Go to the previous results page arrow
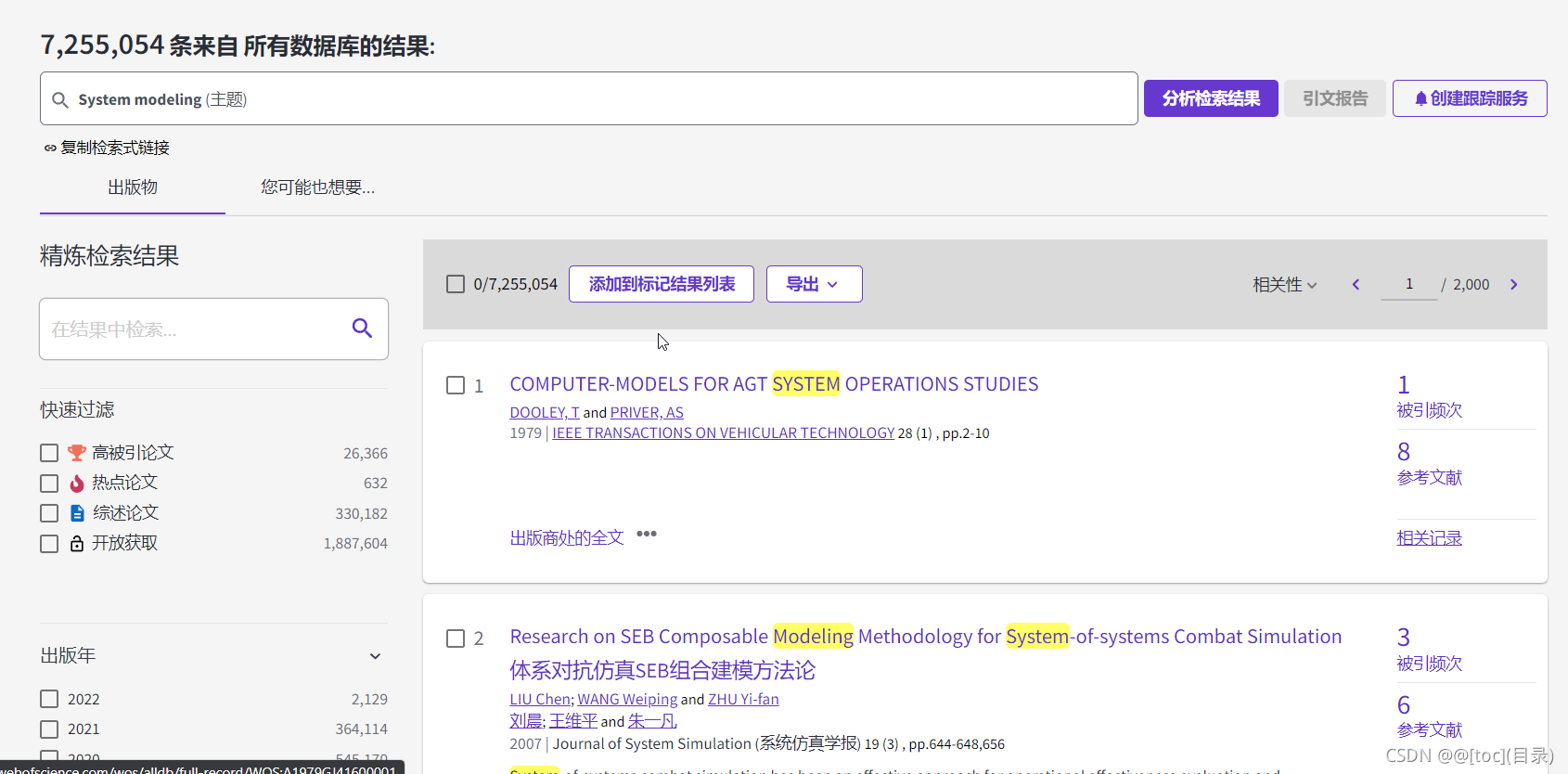This screenshot has height=774, width=1568. [x=1356, y=285]
